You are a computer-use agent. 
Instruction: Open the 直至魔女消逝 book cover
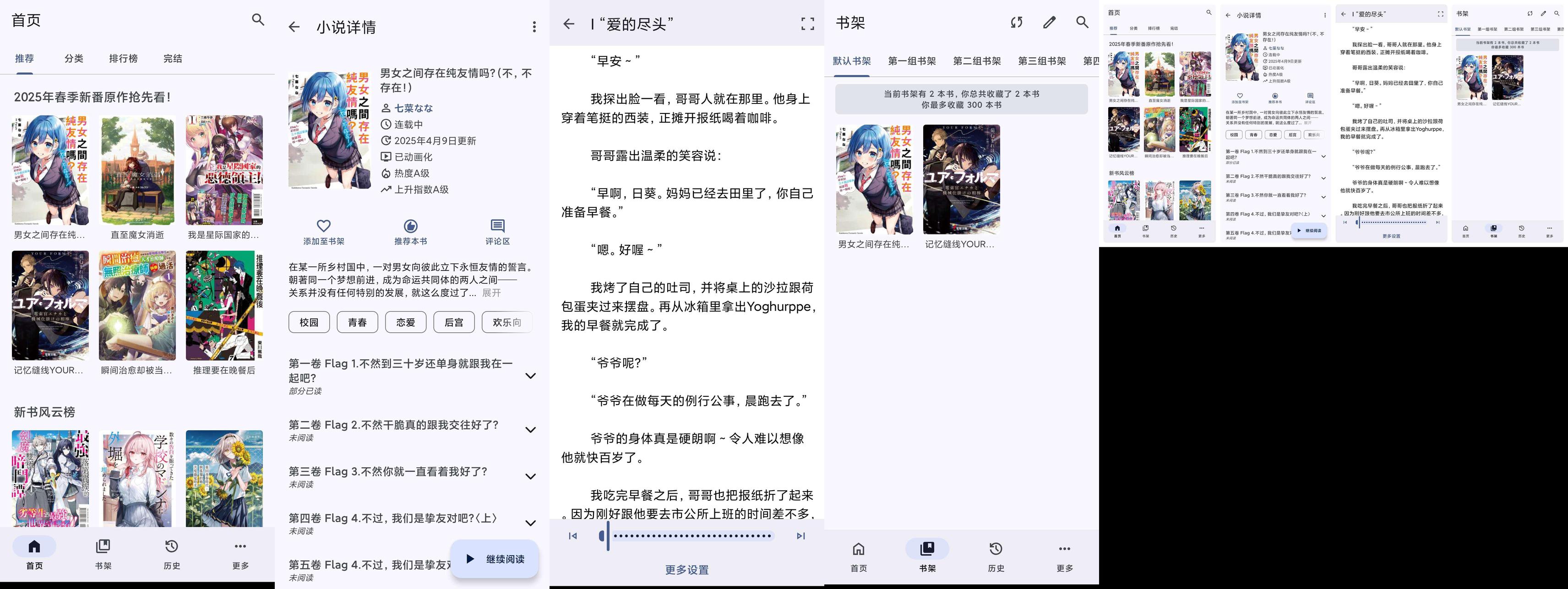(137, 170)
